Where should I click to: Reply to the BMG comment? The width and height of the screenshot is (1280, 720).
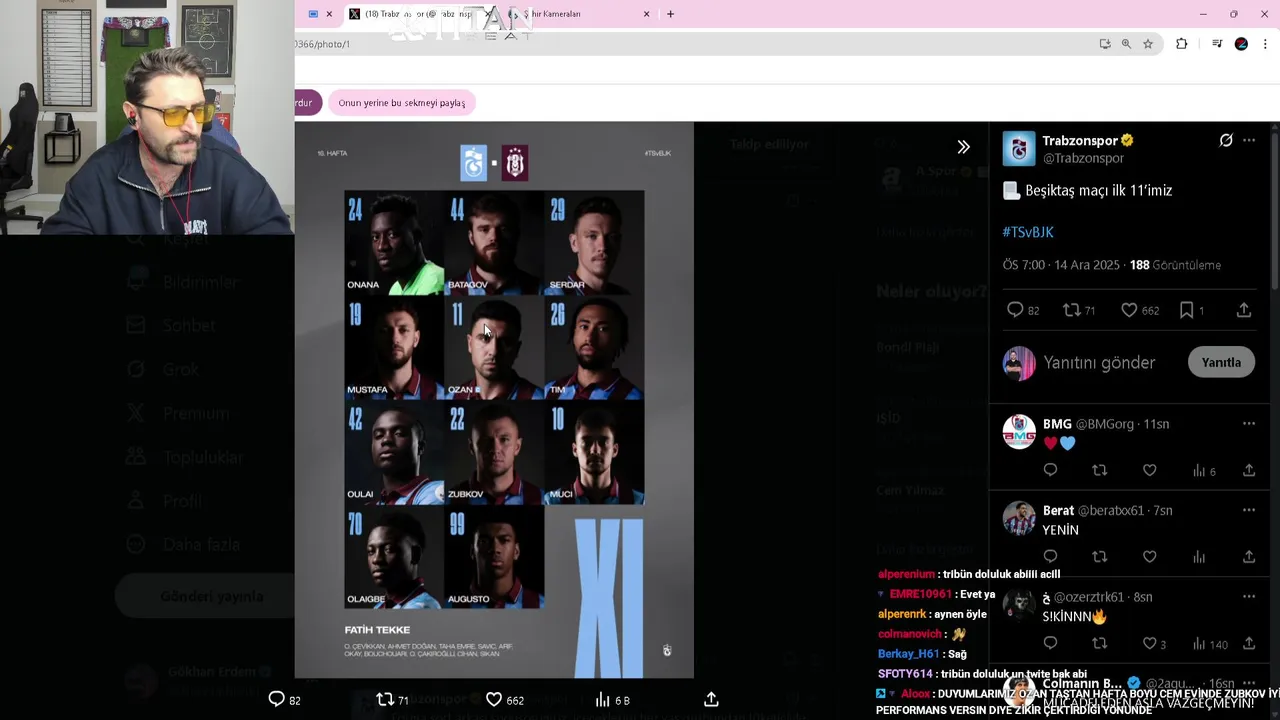[1050, 470]
